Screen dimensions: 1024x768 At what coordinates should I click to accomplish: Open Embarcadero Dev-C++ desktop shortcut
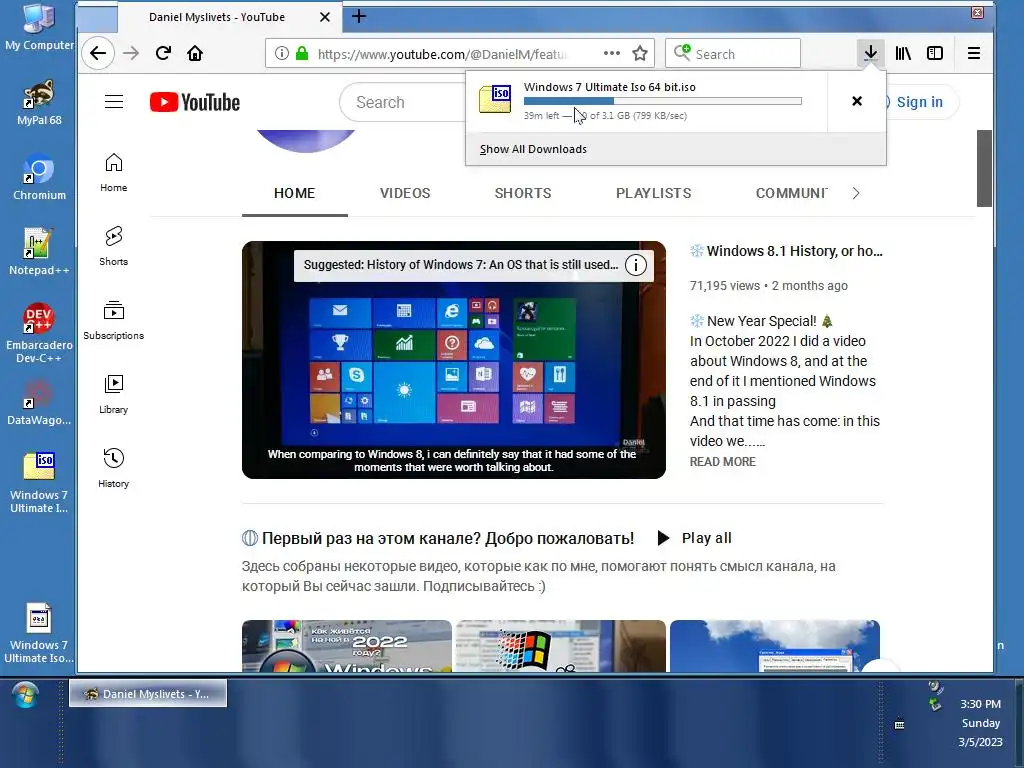[x=39, y=333]
